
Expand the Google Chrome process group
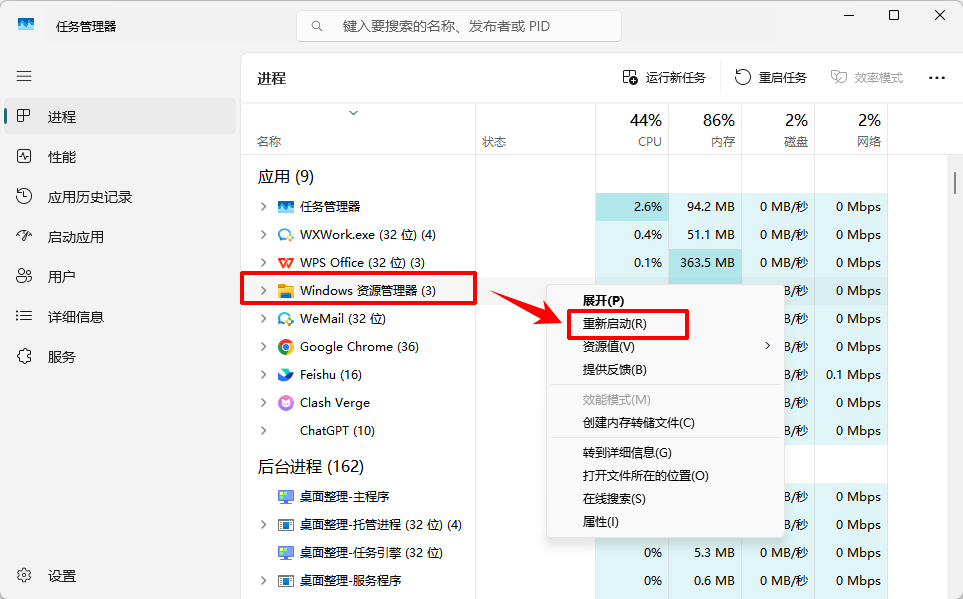(263, 346)
